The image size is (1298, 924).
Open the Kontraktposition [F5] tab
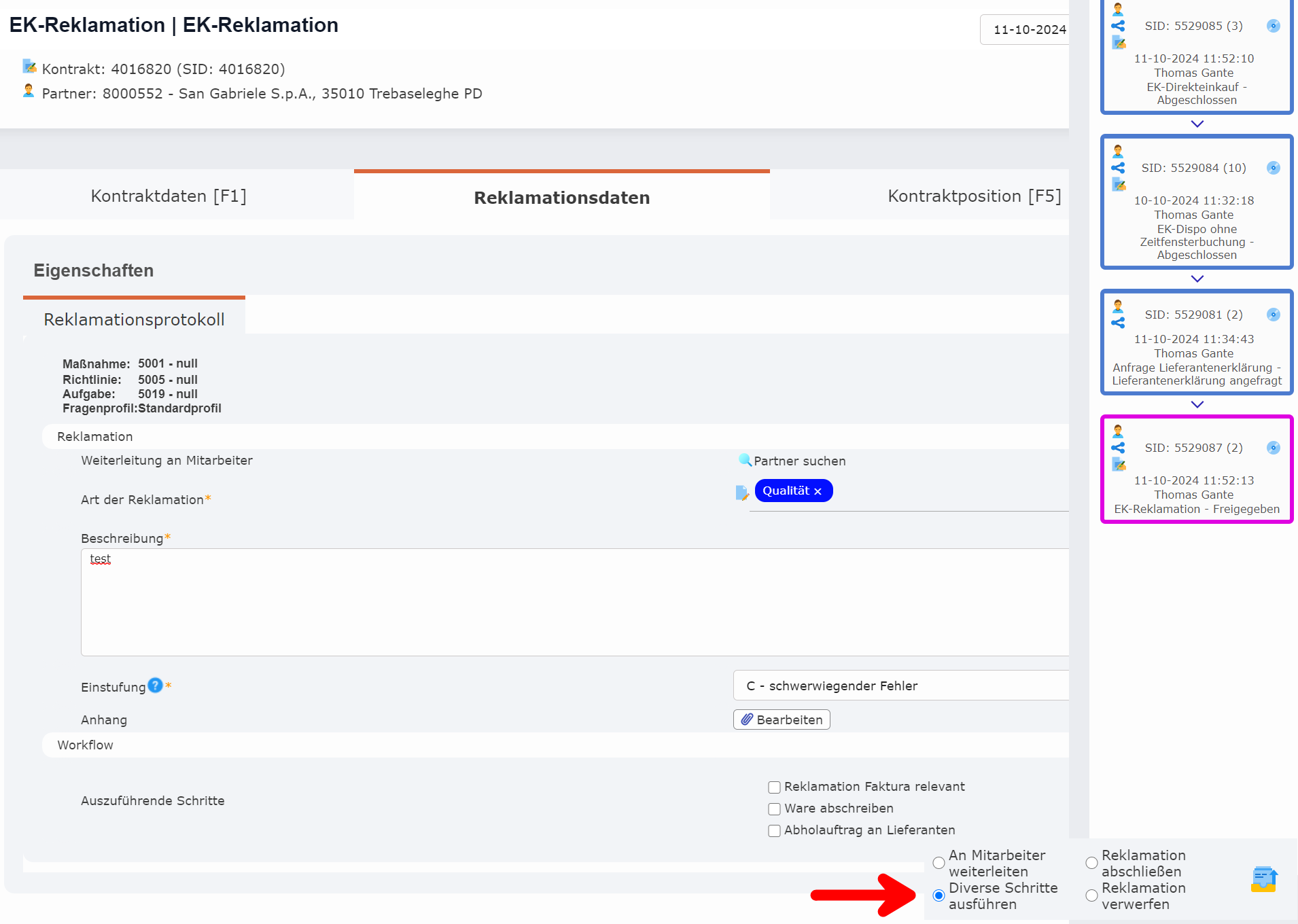973,196
